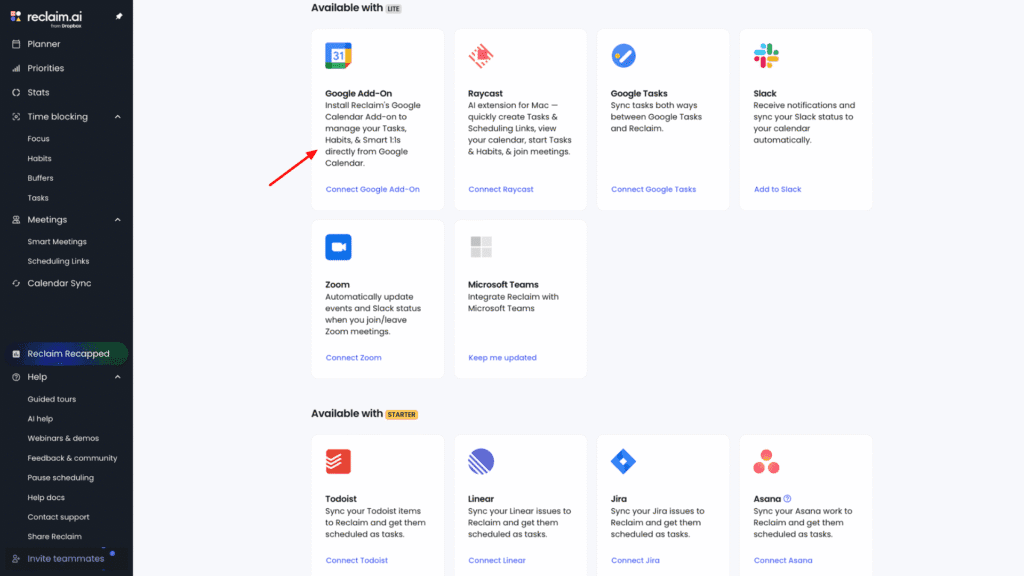The image size is (1024, 576).
Task: Click the Slack logo icon
Action: click(x=766, y=56)
